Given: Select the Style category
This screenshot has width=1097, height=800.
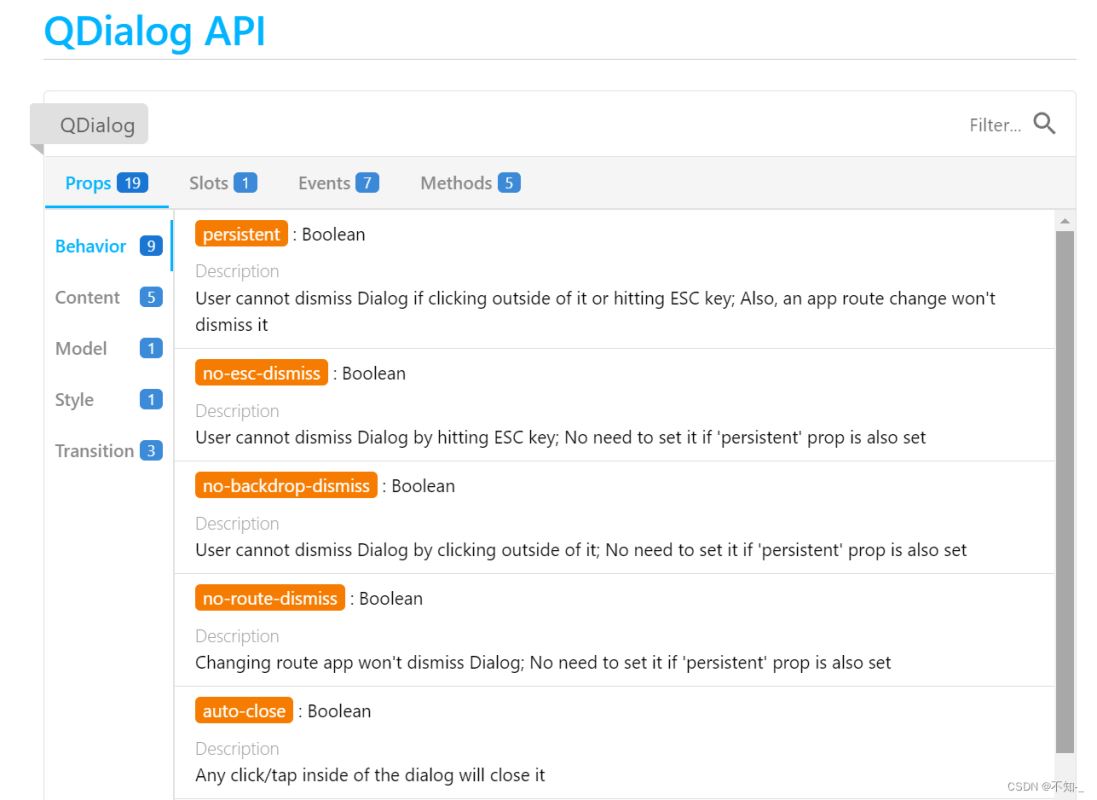Looking at the screenshot, I should coord(108,399).
